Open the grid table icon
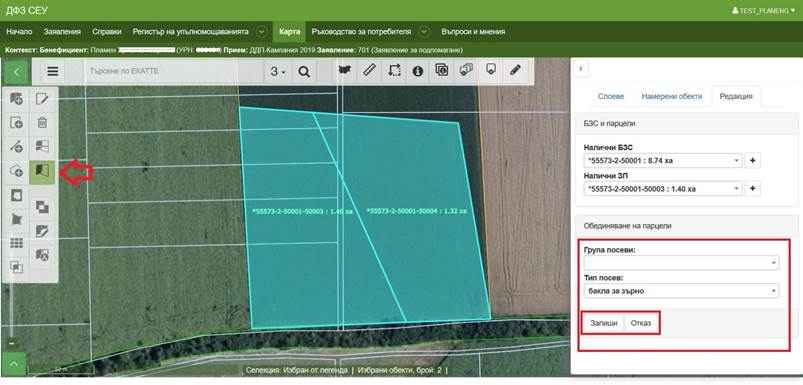The height and width of the screenshot is (385, 803). pos(16,243)
